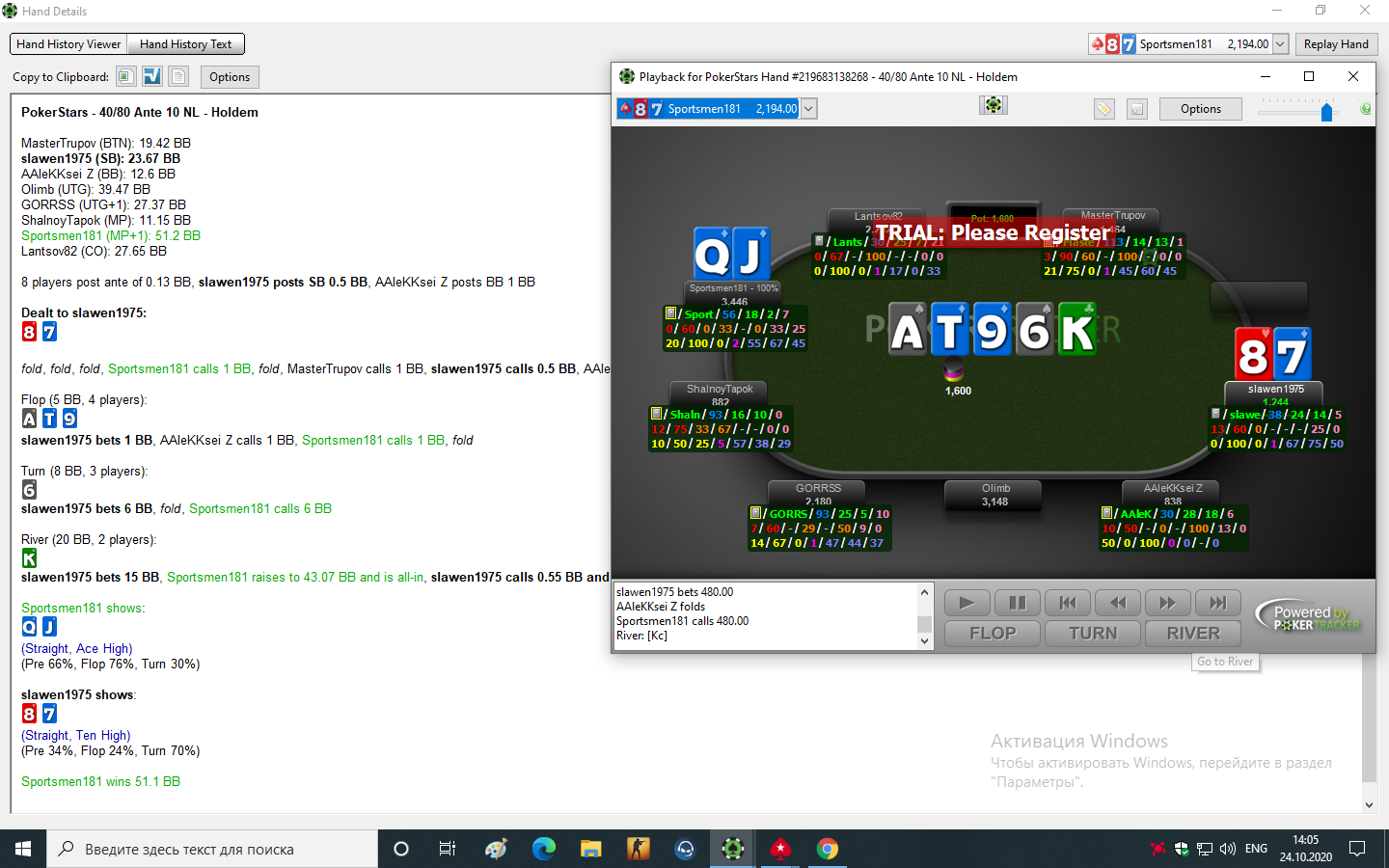Click 'Sportsmen181 calls 480.00' in action log
1389x868 pixels.
tap(682, 621)
